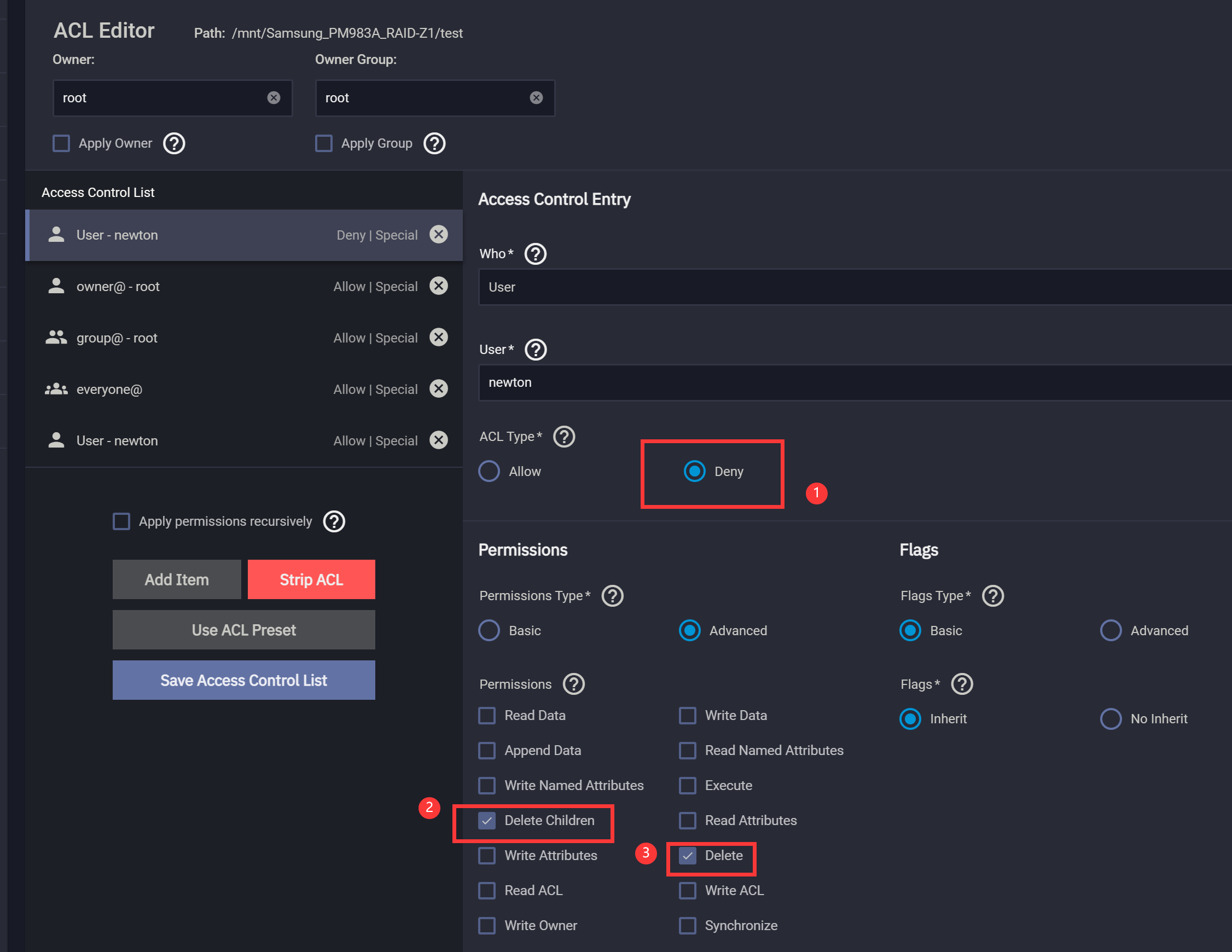The width and height of the screenshot is (1232, 952).
Task: Click the Add Item button
Action: [176, 579]
